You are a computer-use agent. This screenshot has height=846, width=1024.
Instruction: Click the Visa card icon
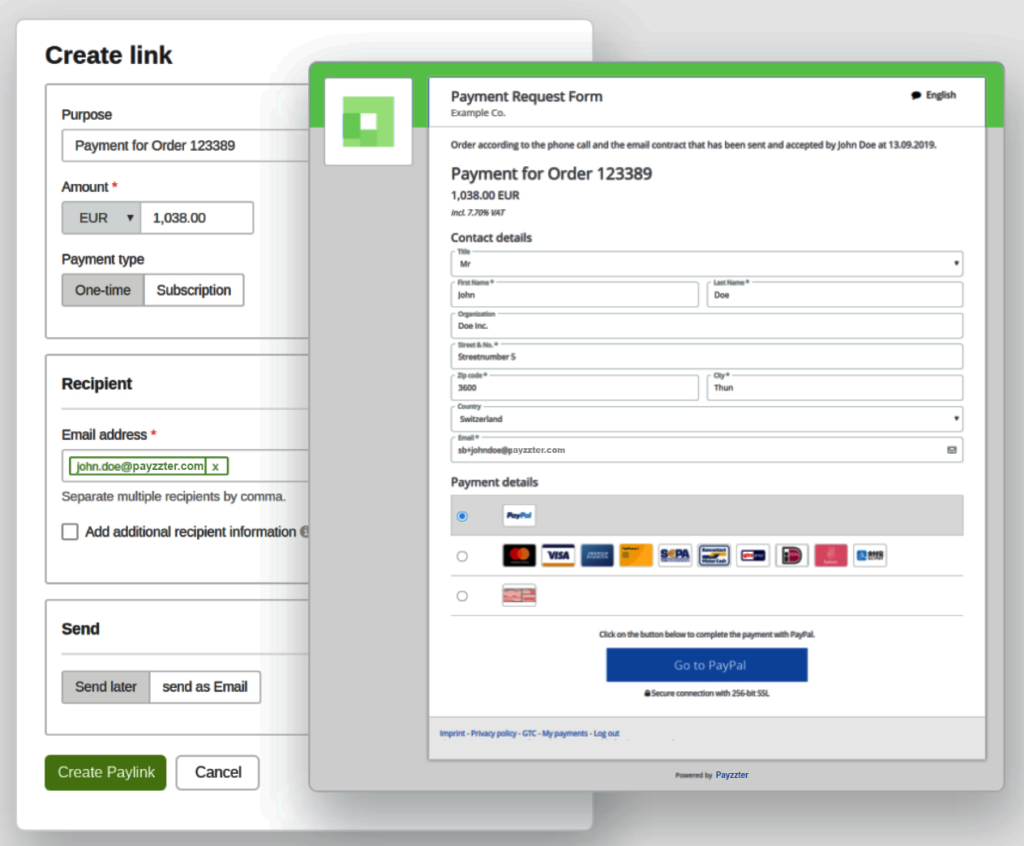point(557,555)
